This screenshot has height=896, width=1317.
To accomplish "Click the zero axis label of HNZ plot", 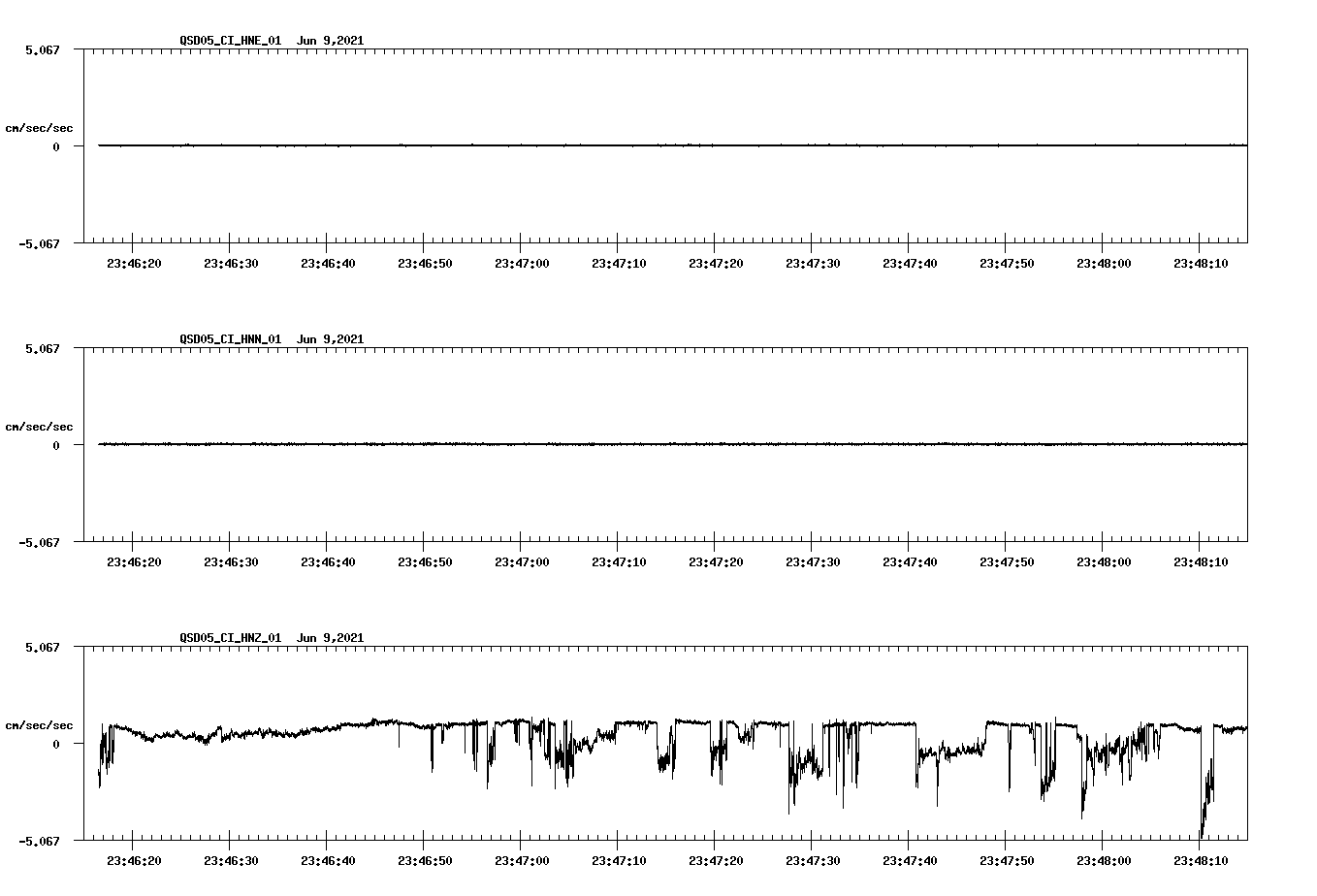I will pyautogui.click(x=56, y=744).
